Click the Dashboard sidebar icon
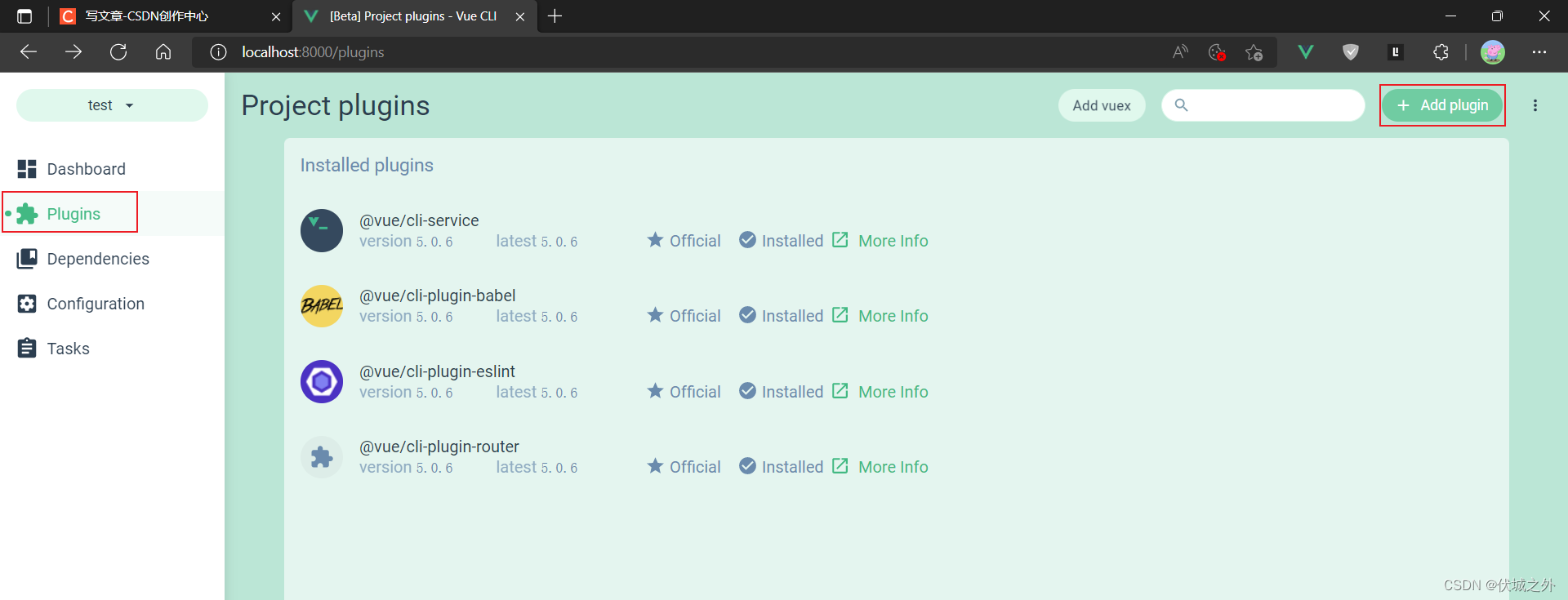The width and height of the screenshot is (1568, 600). click(x=27, y=168)
